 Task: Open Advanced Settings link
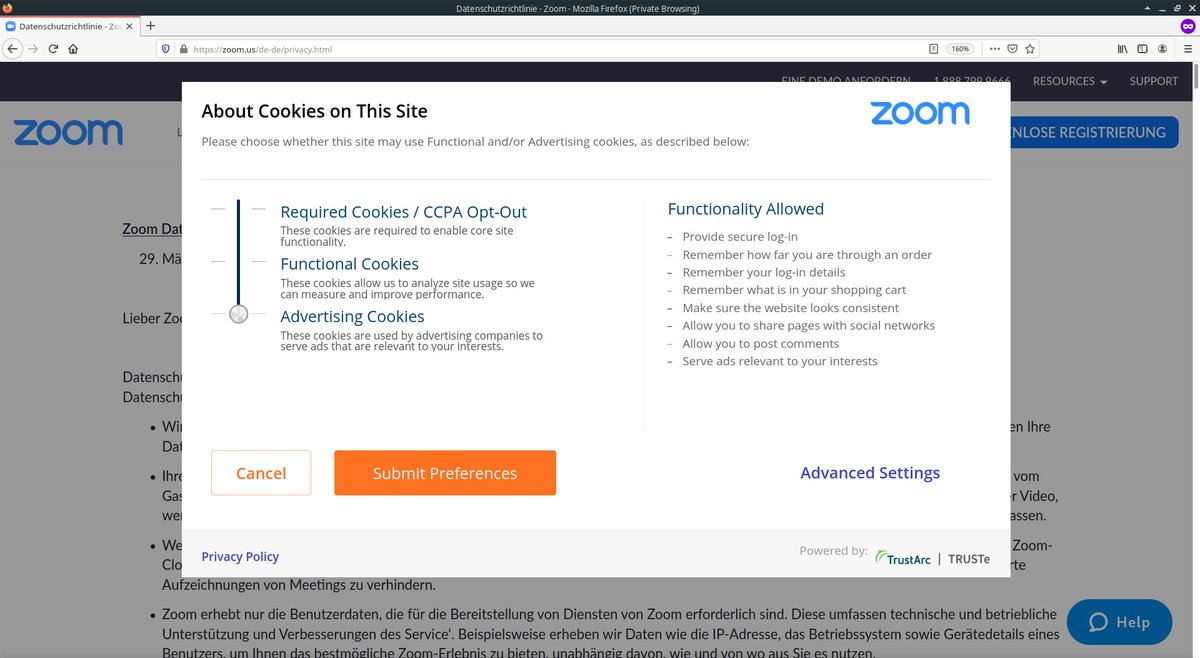(870, 473)
